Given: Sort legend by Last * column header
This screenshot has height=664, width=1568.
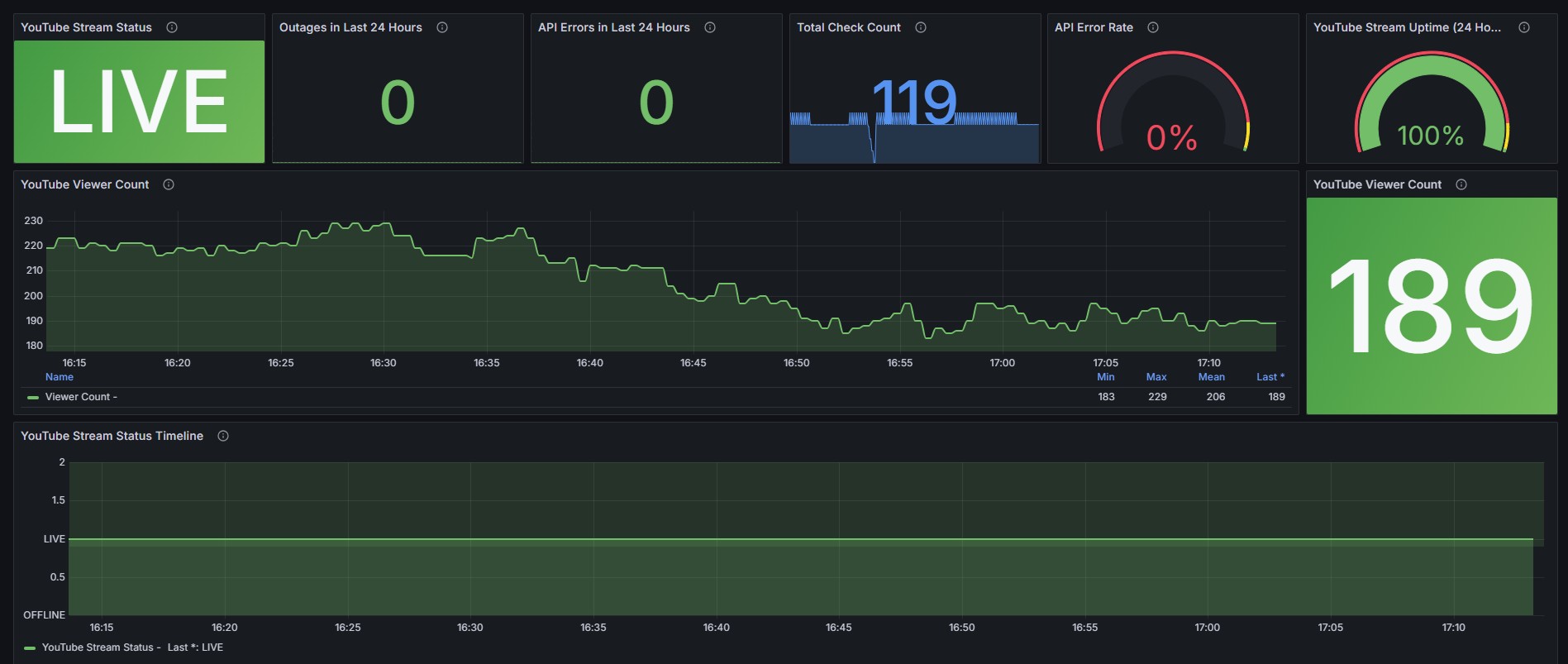Looking at the screenshot, I should click(x=1270, y=377).
